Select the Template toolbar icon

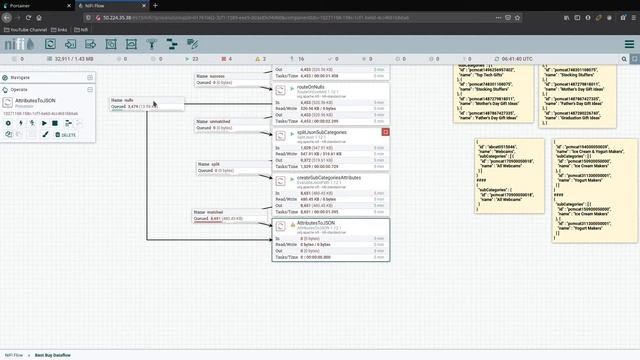tap(172, 44)
